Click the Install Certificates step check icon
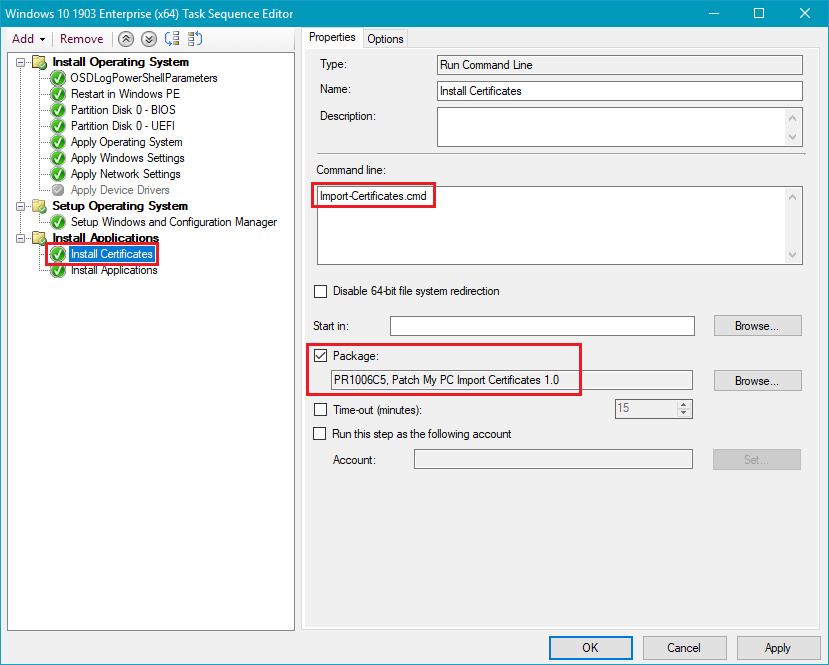 [58, 254]
